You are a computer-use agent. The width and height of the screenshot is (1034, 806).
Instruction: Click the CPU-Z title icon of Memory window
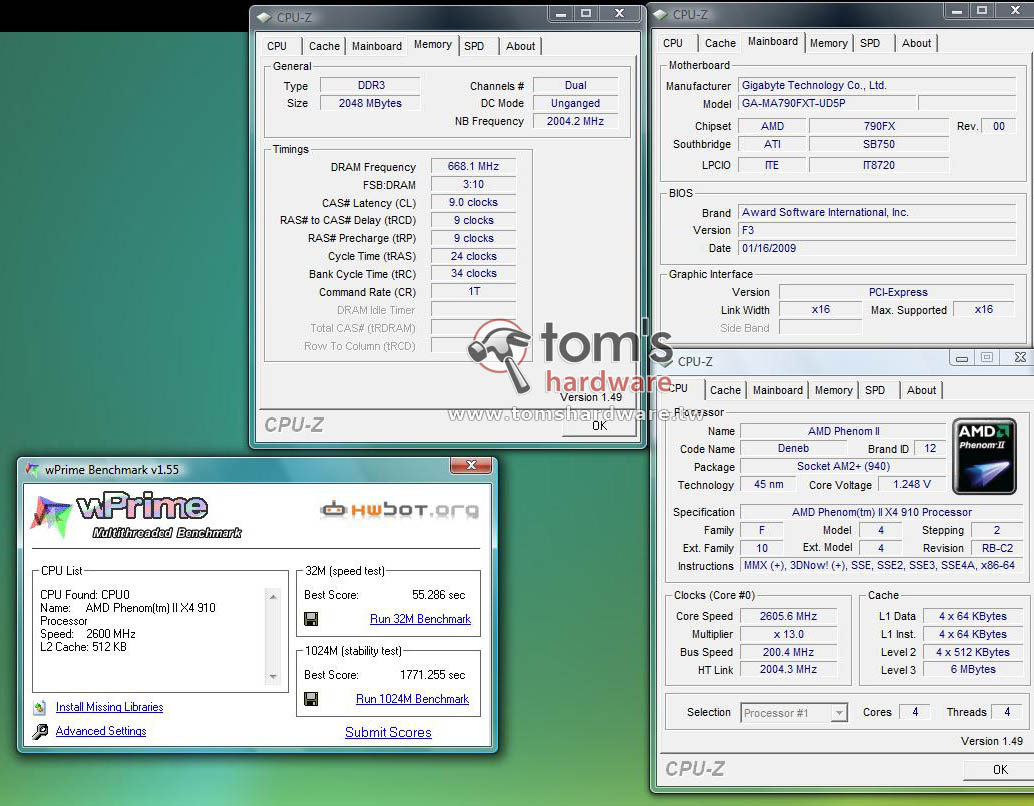(264, 17)
